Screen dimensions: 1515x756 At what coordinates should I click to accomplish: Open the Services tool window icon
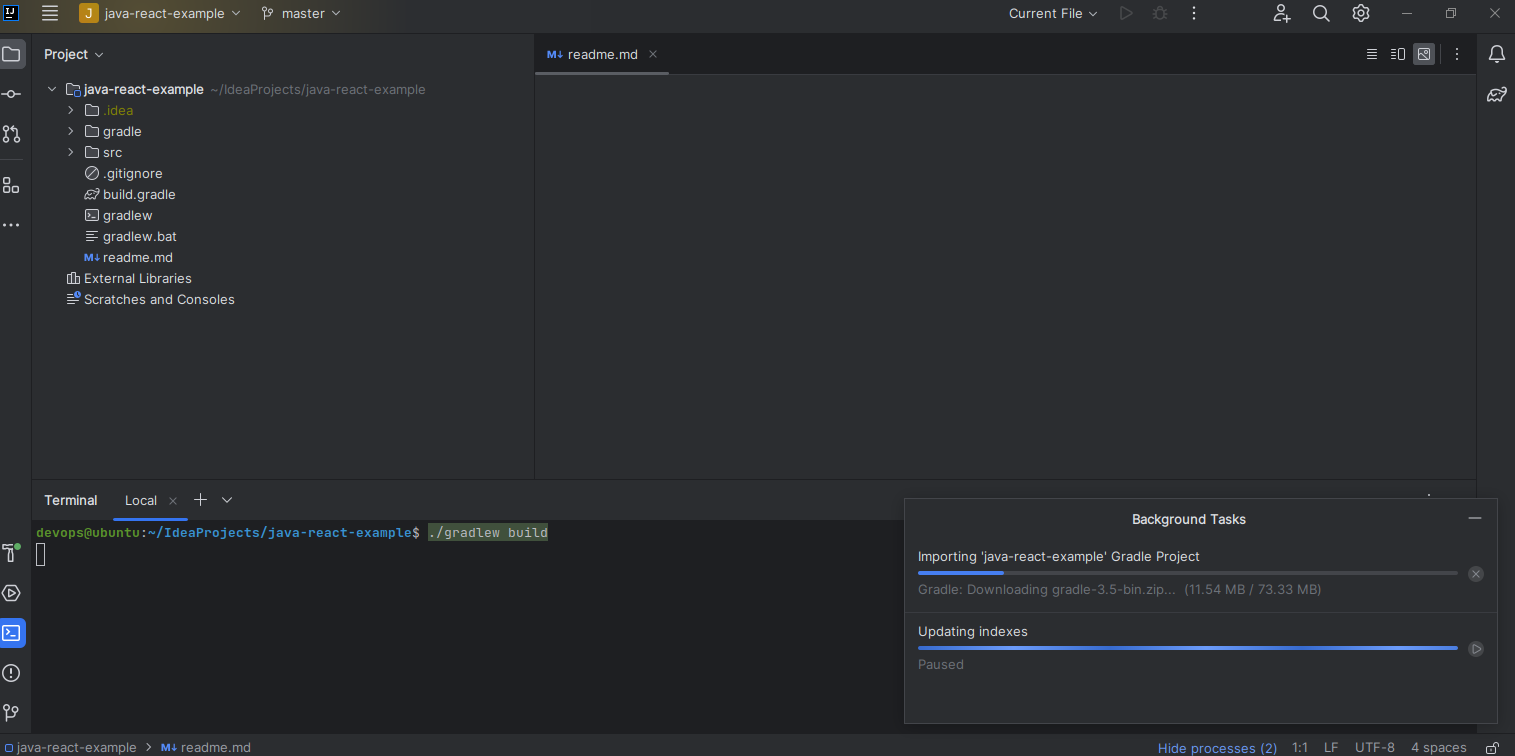[x=12, y=593]
